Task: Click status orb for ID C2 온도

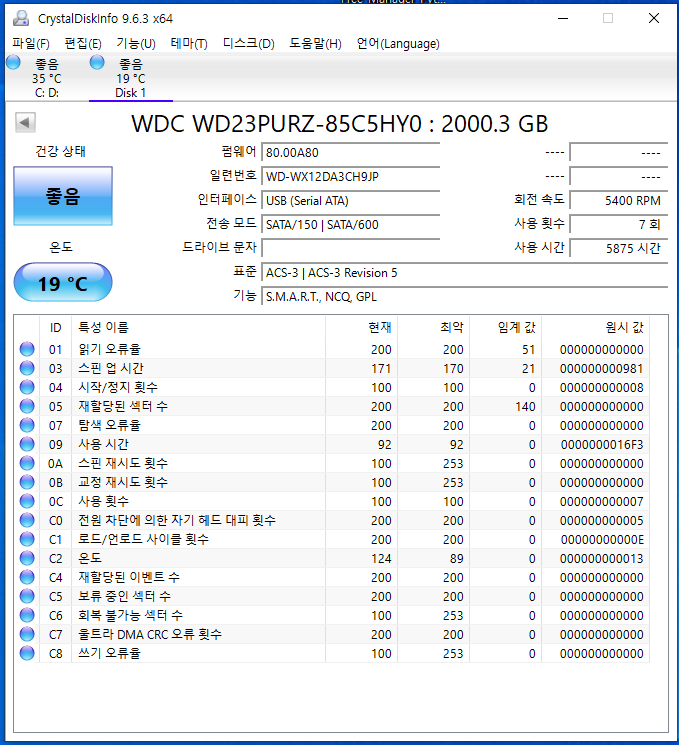Action: pos(27,558)
